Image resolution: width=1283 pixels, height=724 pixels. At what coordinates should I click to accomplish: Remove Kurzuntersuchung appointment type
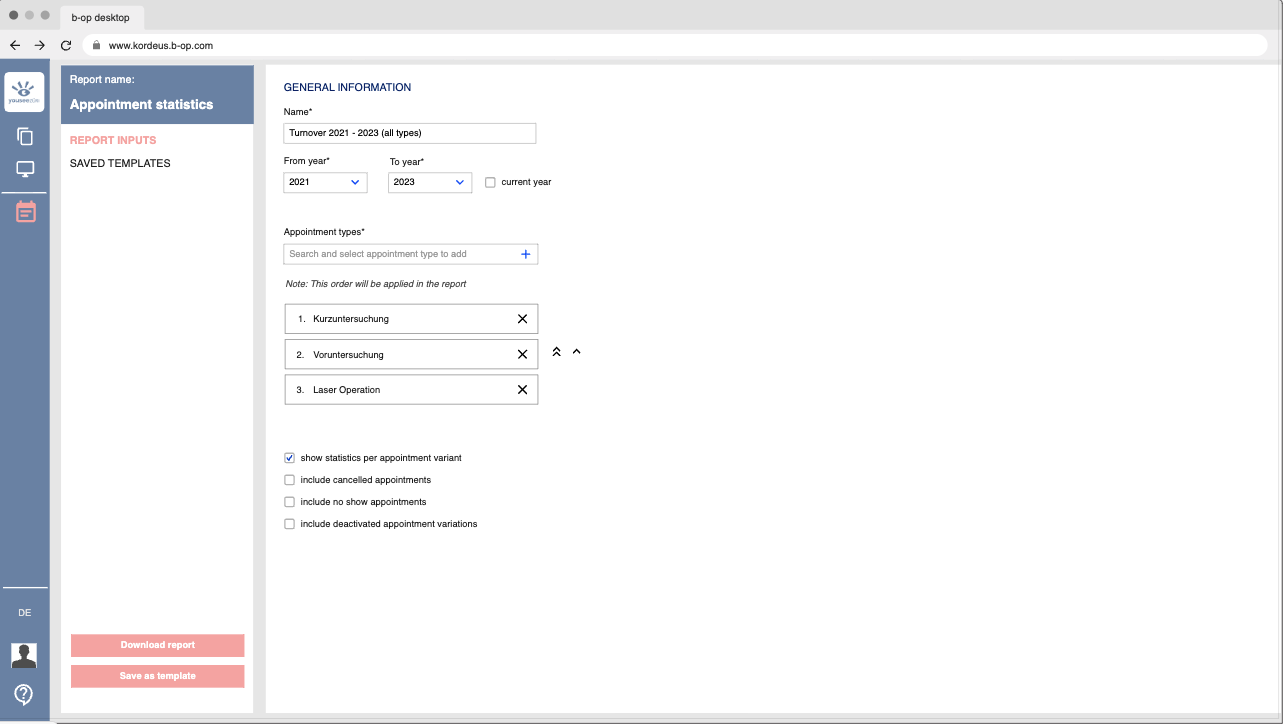pyautogui.click(x=522, y=319)
